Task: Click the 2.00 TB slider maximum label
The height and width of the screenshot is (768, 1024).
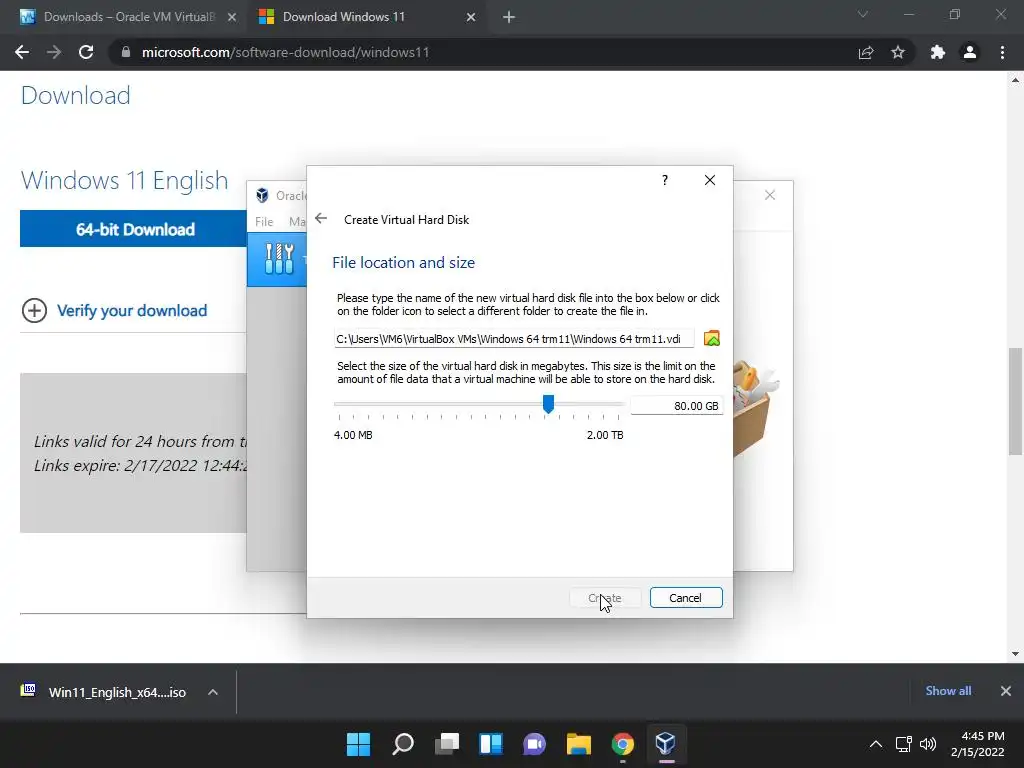Action: pyautogui.click(x=605, y=435)
